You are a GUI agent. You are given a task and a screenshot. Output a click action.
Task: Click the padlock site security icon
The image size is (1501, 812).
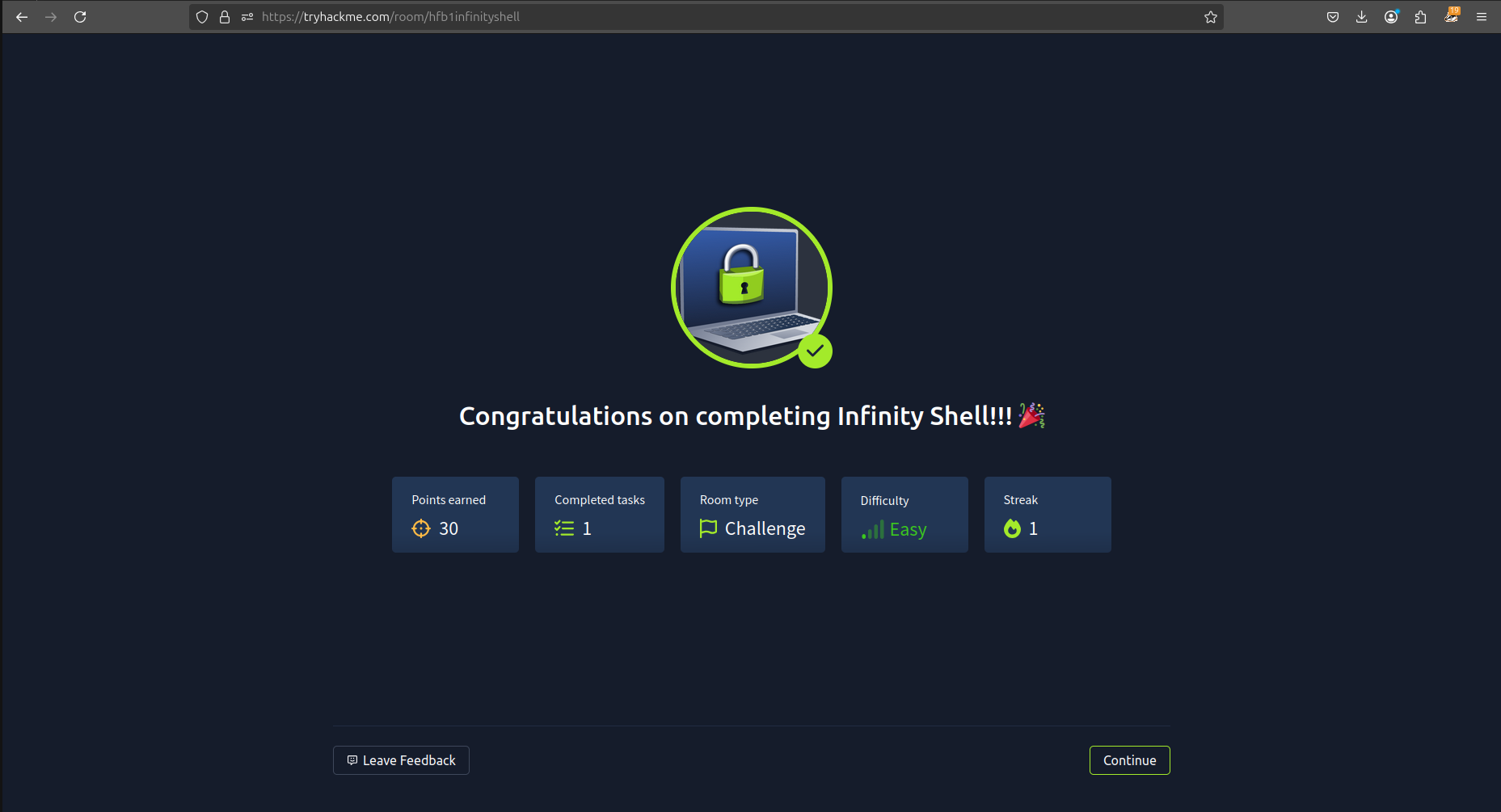[x=225, y=17]
